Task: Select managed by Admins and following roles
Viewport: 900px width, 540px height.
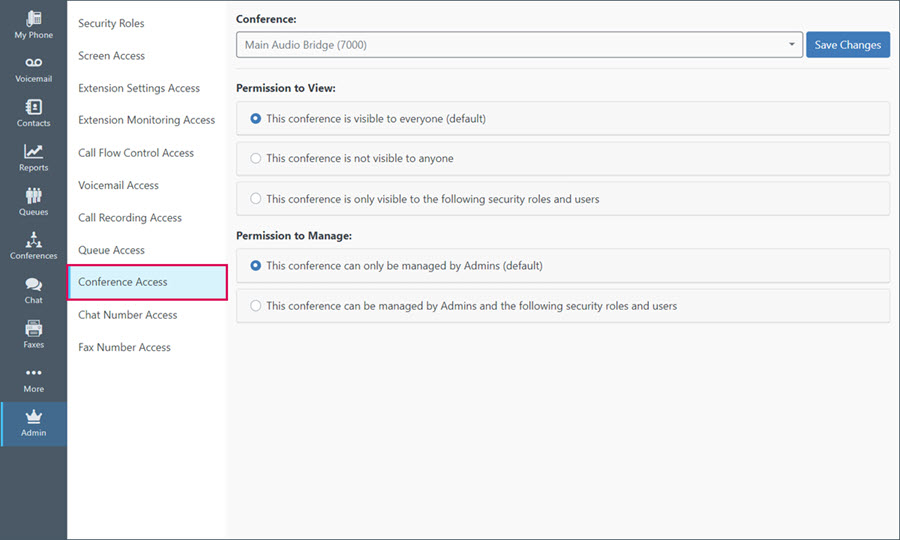Action: pos(255,306)
